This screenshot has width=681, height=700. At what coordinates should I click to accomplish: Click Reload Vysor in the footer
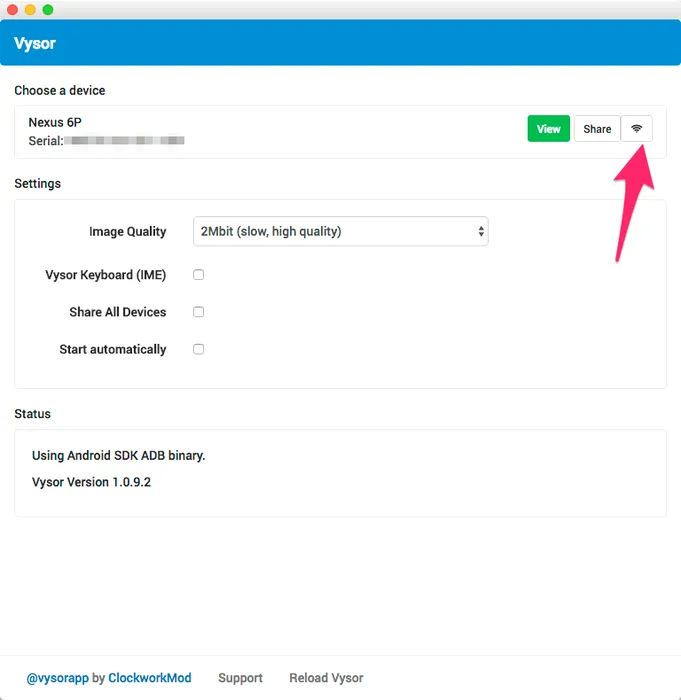[326, 678]
